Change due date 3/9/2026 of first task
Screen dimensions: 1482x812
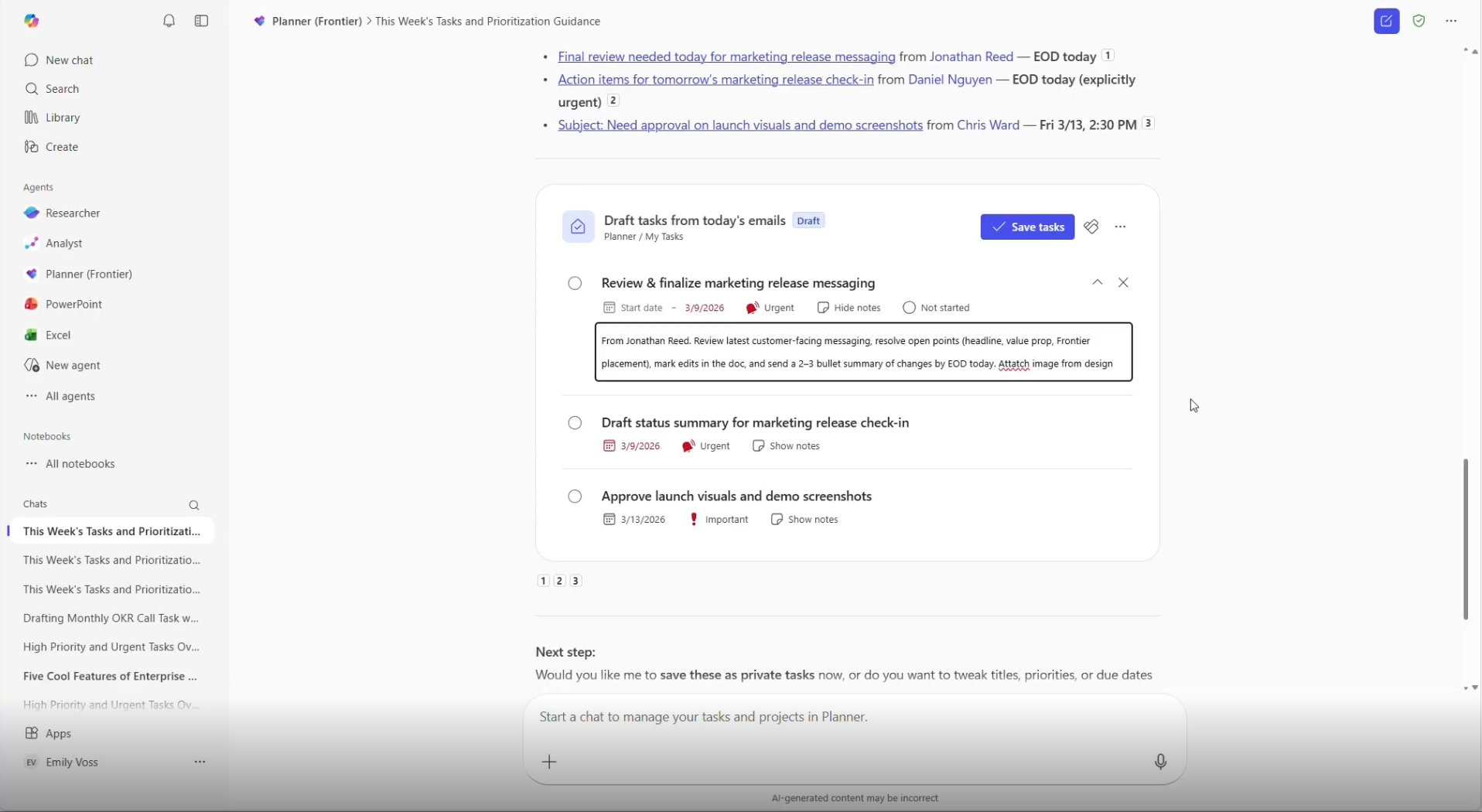[705, 308]
